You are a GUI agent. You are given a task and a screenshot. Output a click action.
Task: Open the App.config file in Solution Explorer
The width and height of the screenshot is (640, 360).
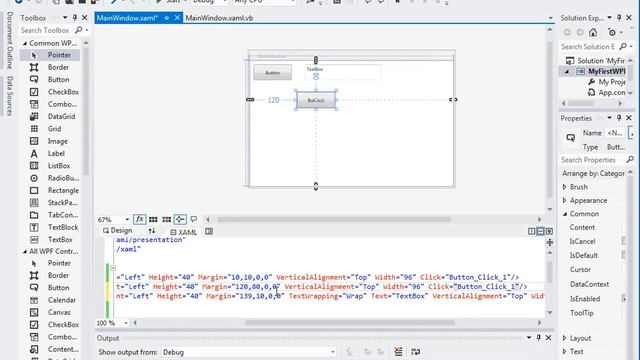[607, 93]
